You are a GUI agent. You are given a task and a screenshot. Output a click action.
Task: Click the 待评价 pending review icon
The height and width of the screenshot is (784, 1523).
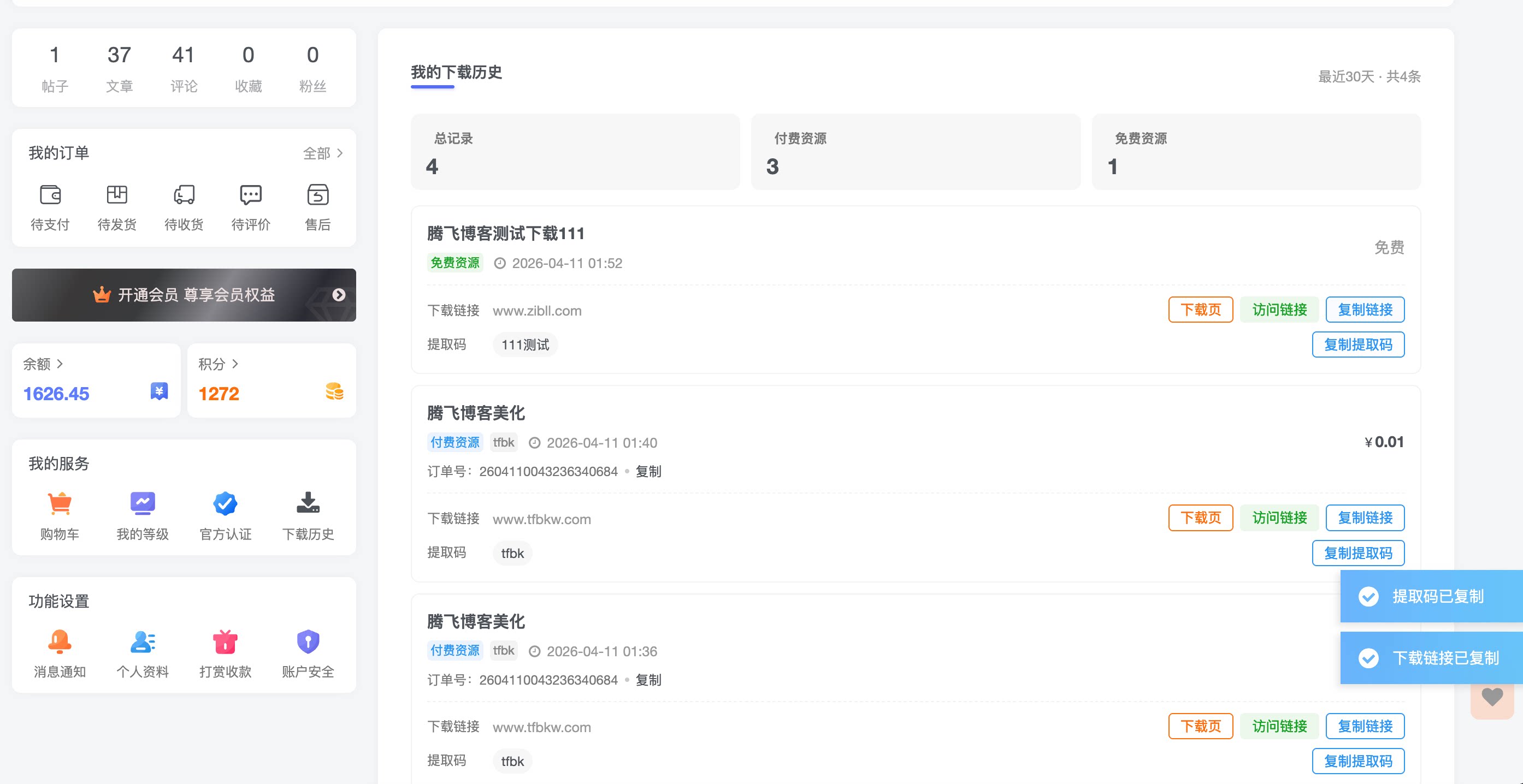(x=250, y=195)
